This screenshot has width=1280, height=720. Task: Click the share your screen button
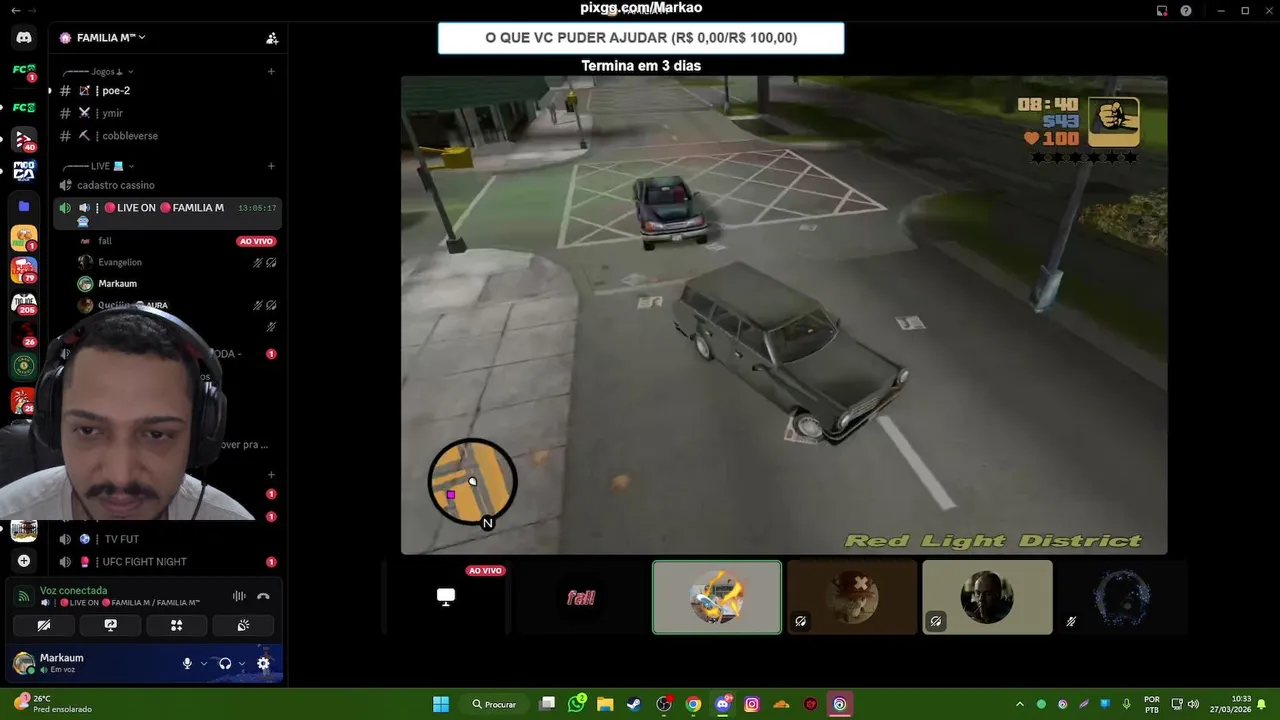(110, 625)
